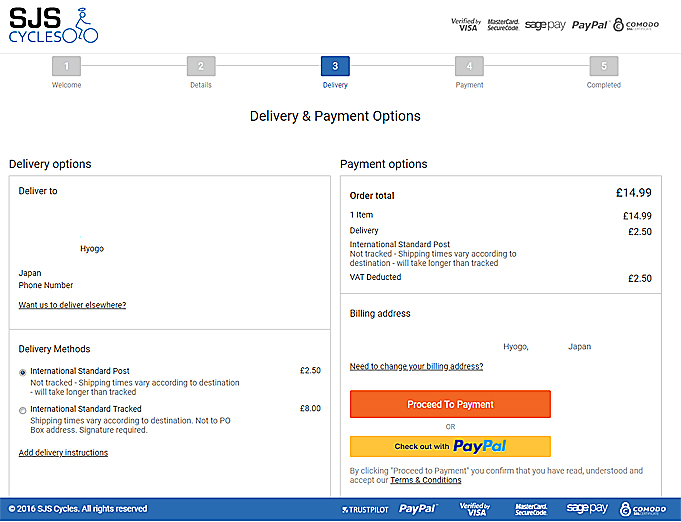Screen dimensions: 681x522
Task: Click the SJS Cycles logo
Action: coord(54,25)
